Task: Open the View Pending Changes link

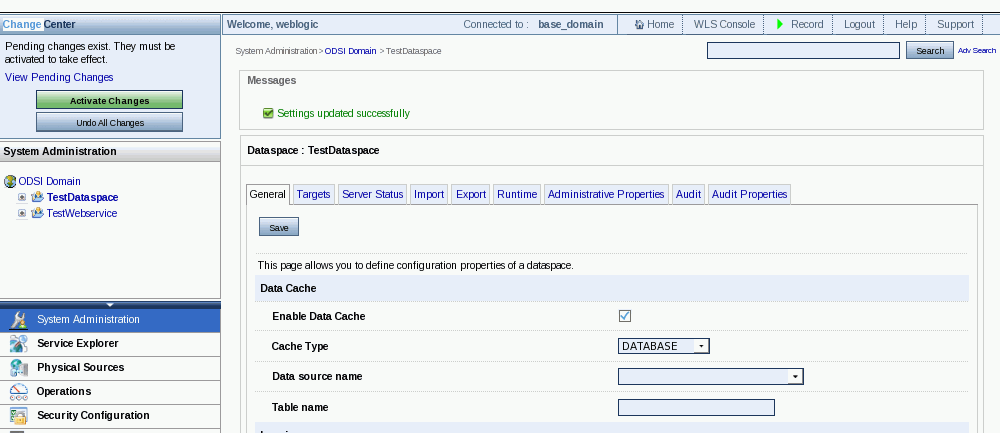Action: pyautogui.click(x=59, y=77)
